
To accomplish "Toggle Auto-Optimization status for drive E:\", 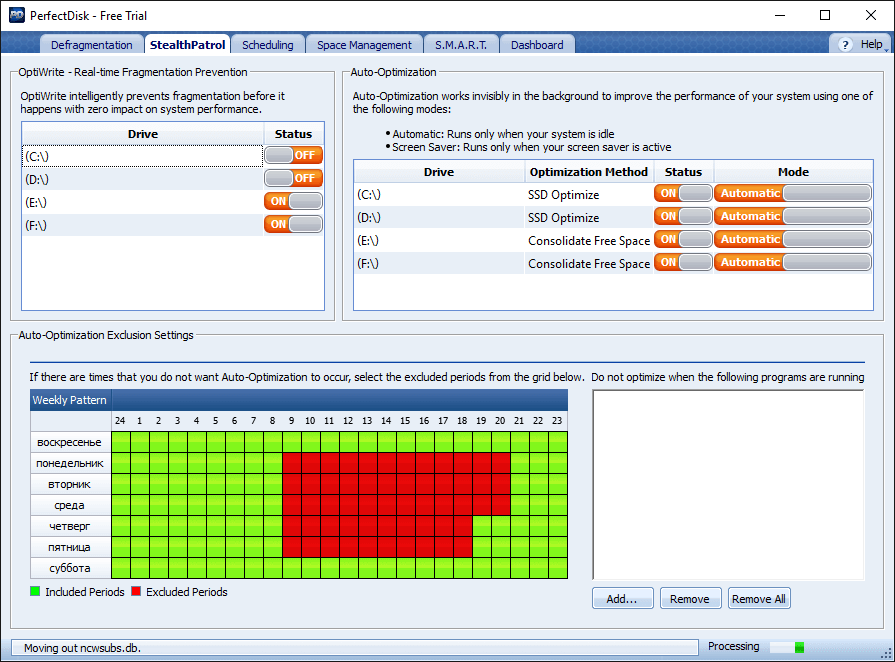I will coord(683,239).
